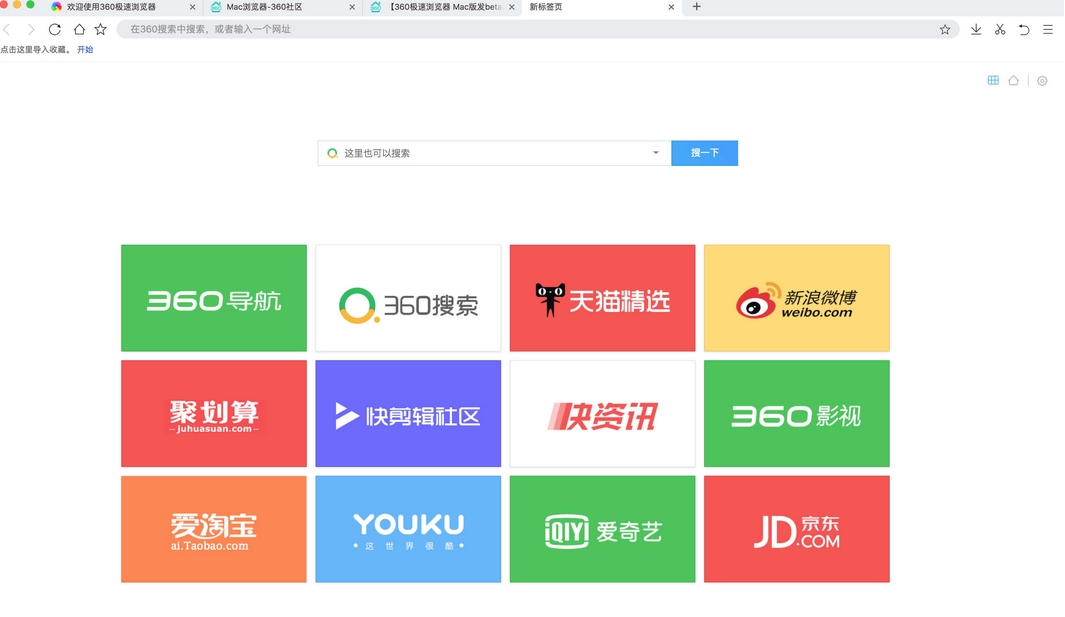The height and width of the screenshot is (617, 1065).
Task: Click the 搜一下 search button
Action: pos(704,153)
